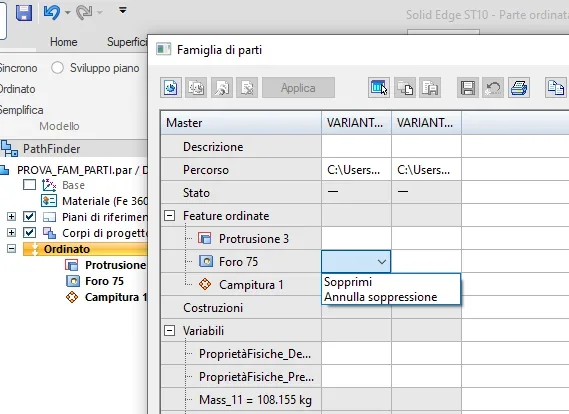Click the Materiale icon in PathFinder

click(x=49, y=201)
